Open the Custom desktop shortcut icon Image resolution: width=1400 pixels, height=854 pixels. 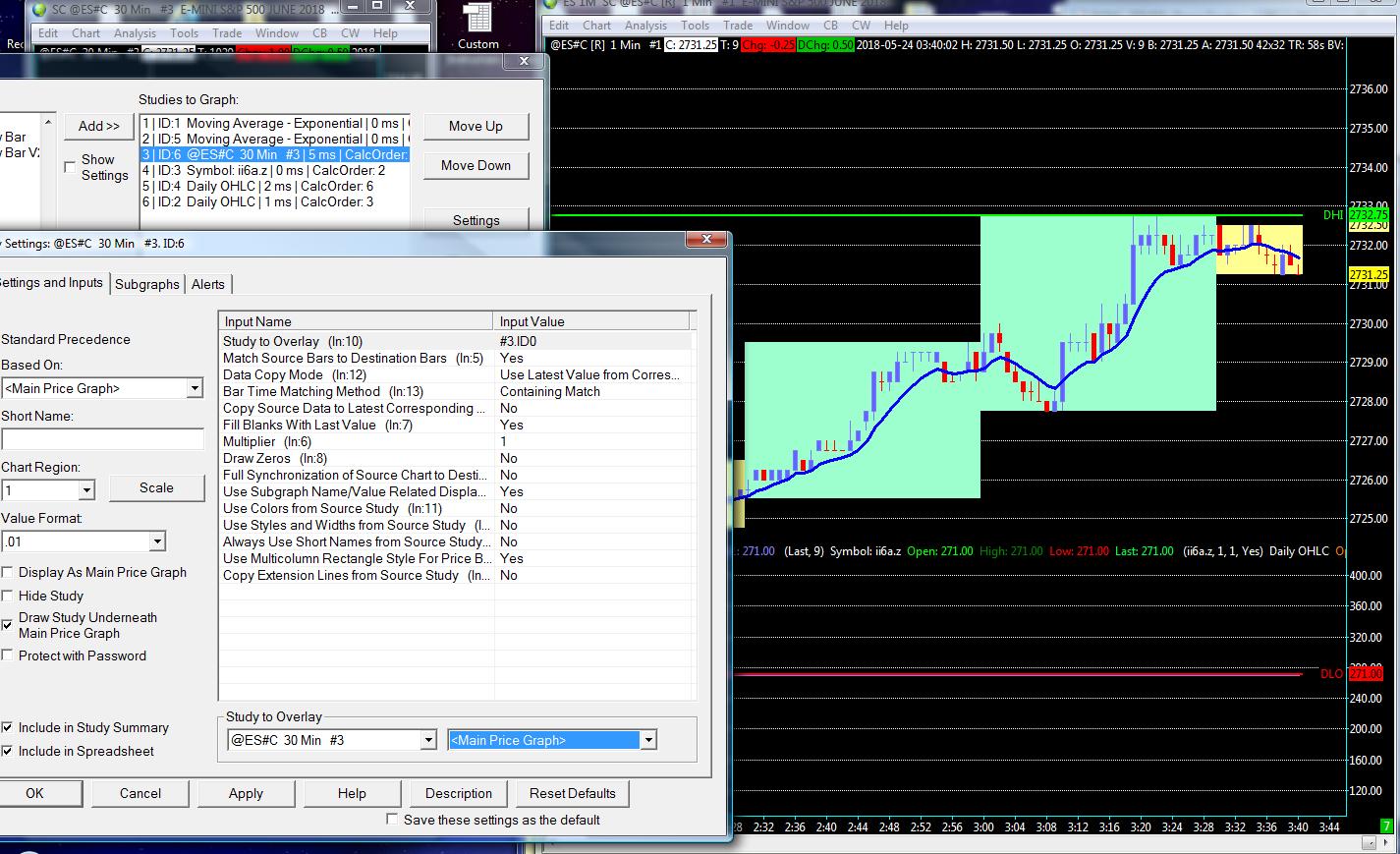(477, 27)
